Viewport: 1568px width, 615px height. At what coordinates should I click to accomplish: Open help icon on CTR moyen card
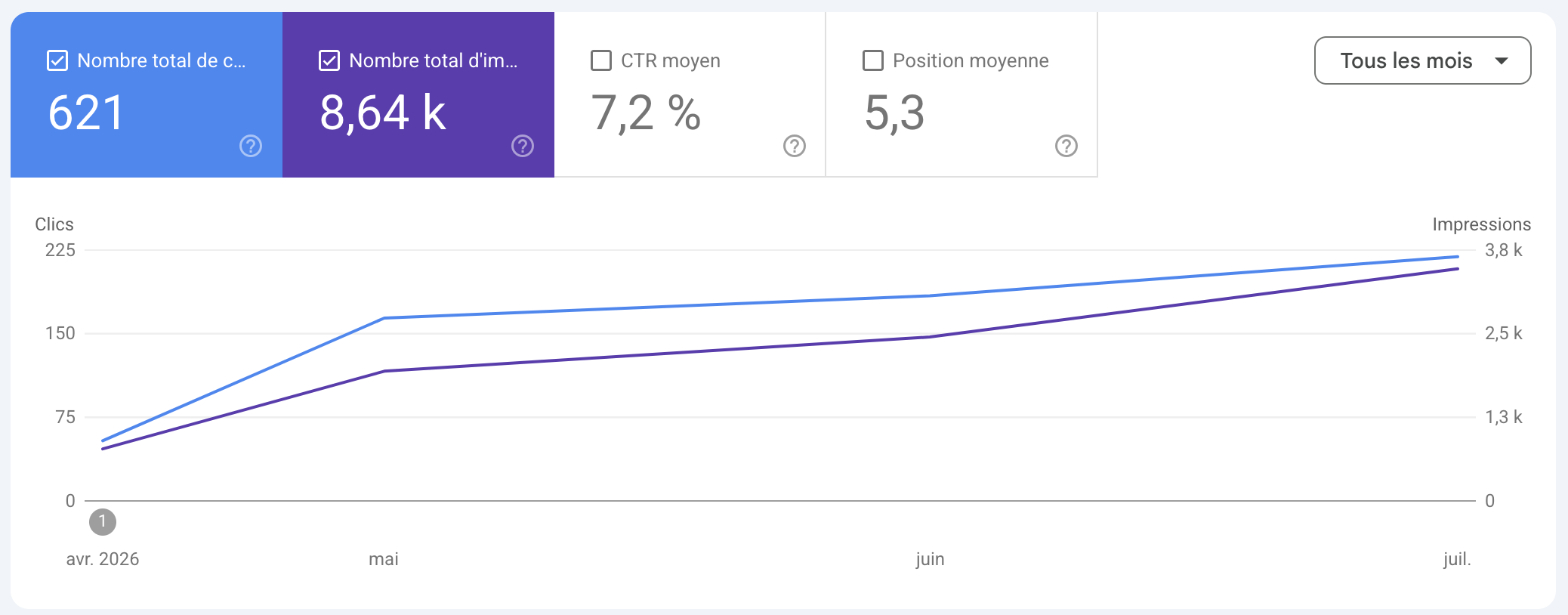pos(795,146)
